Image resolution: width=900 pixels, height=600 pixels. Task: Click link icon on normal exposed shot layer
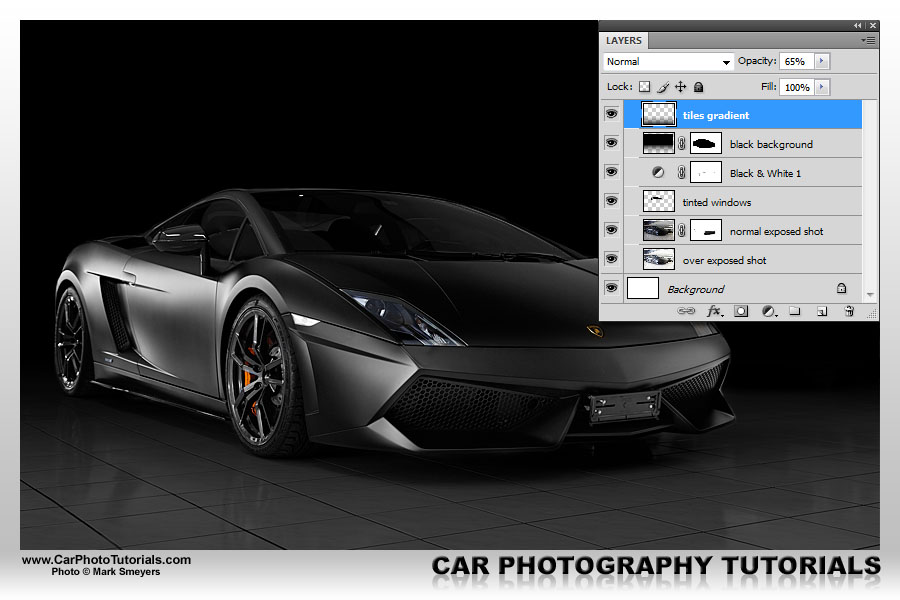pos(681,230)
